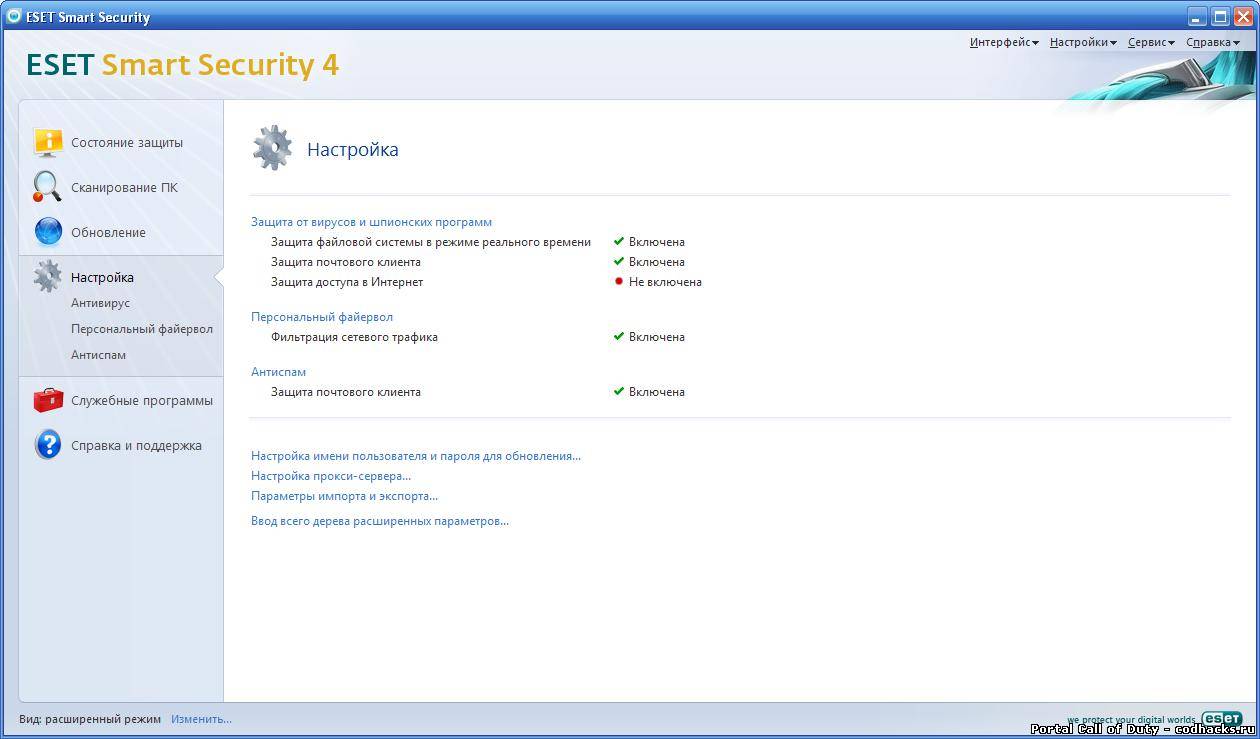Click the Защита от вирусов и шпионских программ link

pos(371,222)
